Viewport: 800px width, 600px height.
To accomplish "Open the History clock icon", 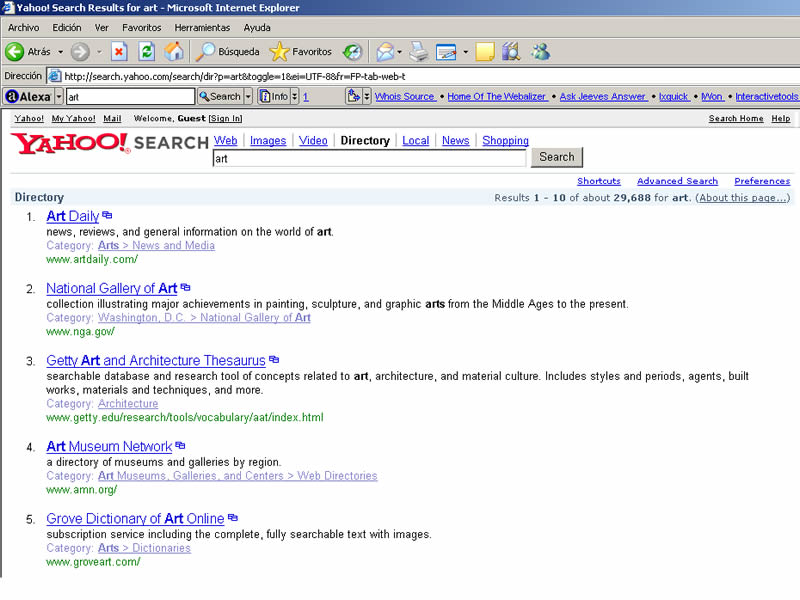I will [353, 52].
